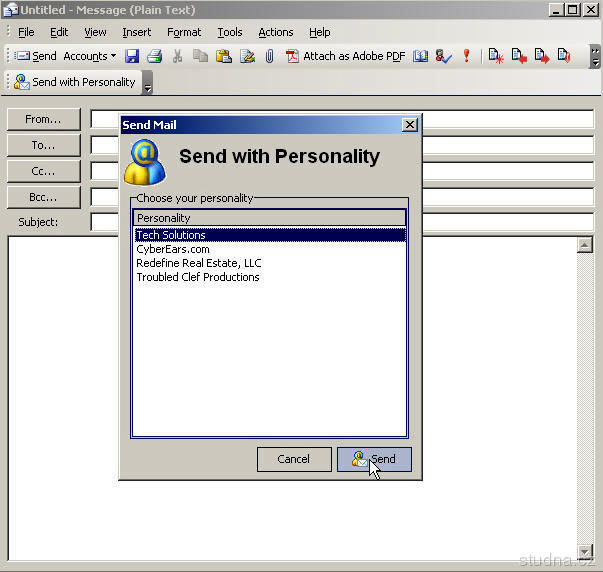Open the Insert menu
Viewport: 603px width, 572px height.
click(137, 32)
